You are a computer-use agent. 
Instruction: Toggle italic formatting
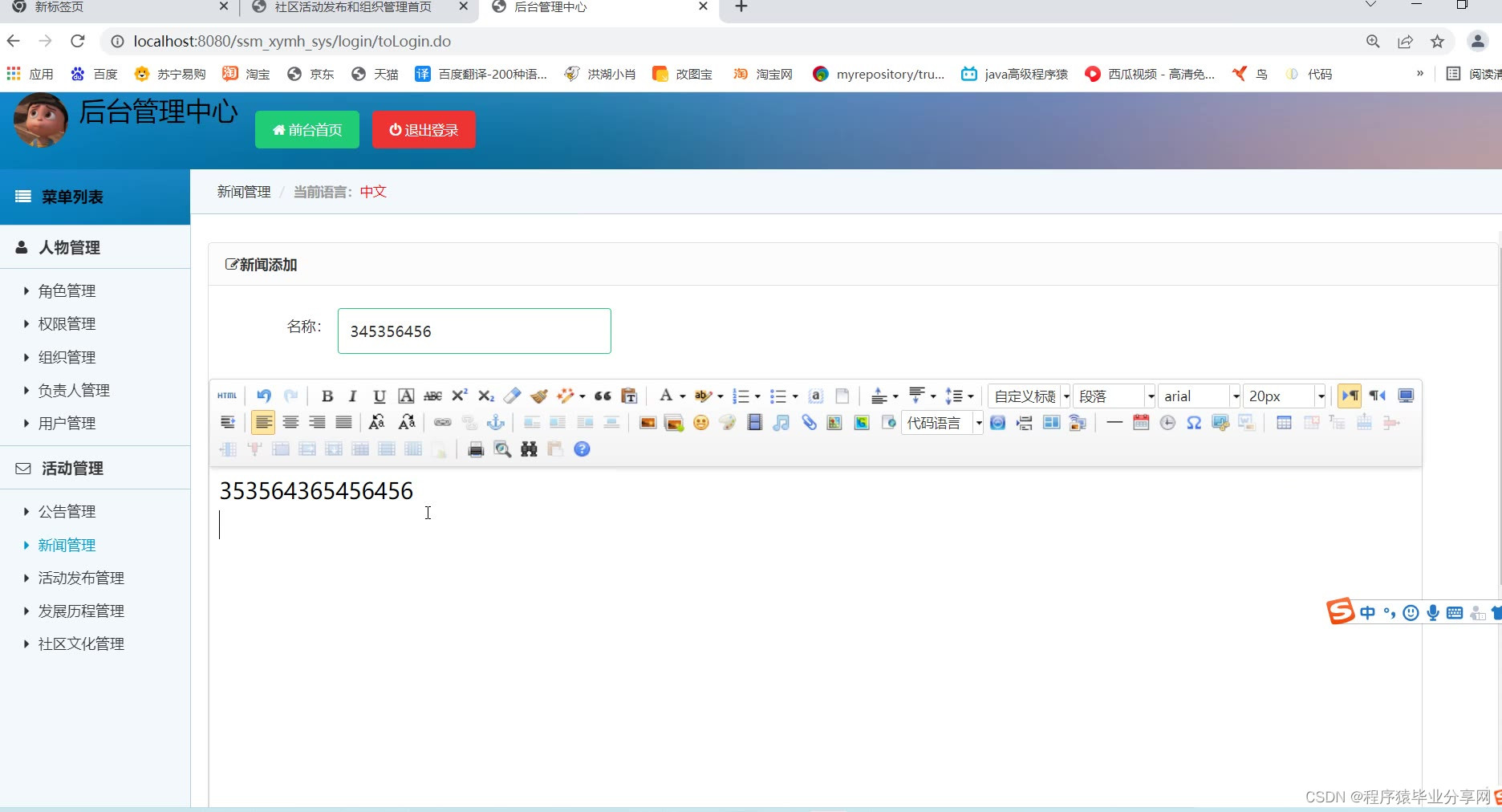click(x=352, y=396)
